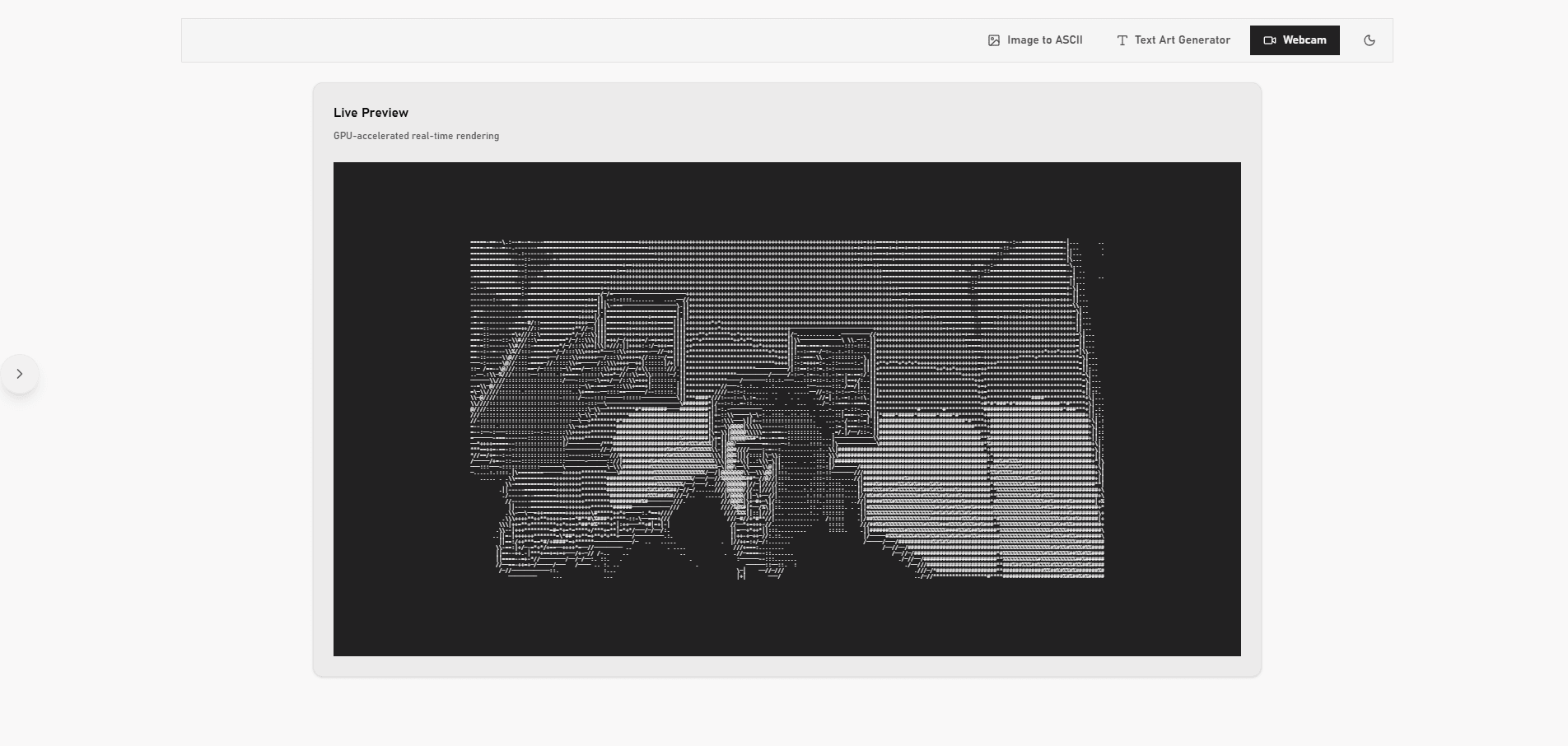Image resolution: width=1568 pixels, height=746 pixels.
Task: Switch to the Text Art Generator tab
Action: click(1182, 40)
